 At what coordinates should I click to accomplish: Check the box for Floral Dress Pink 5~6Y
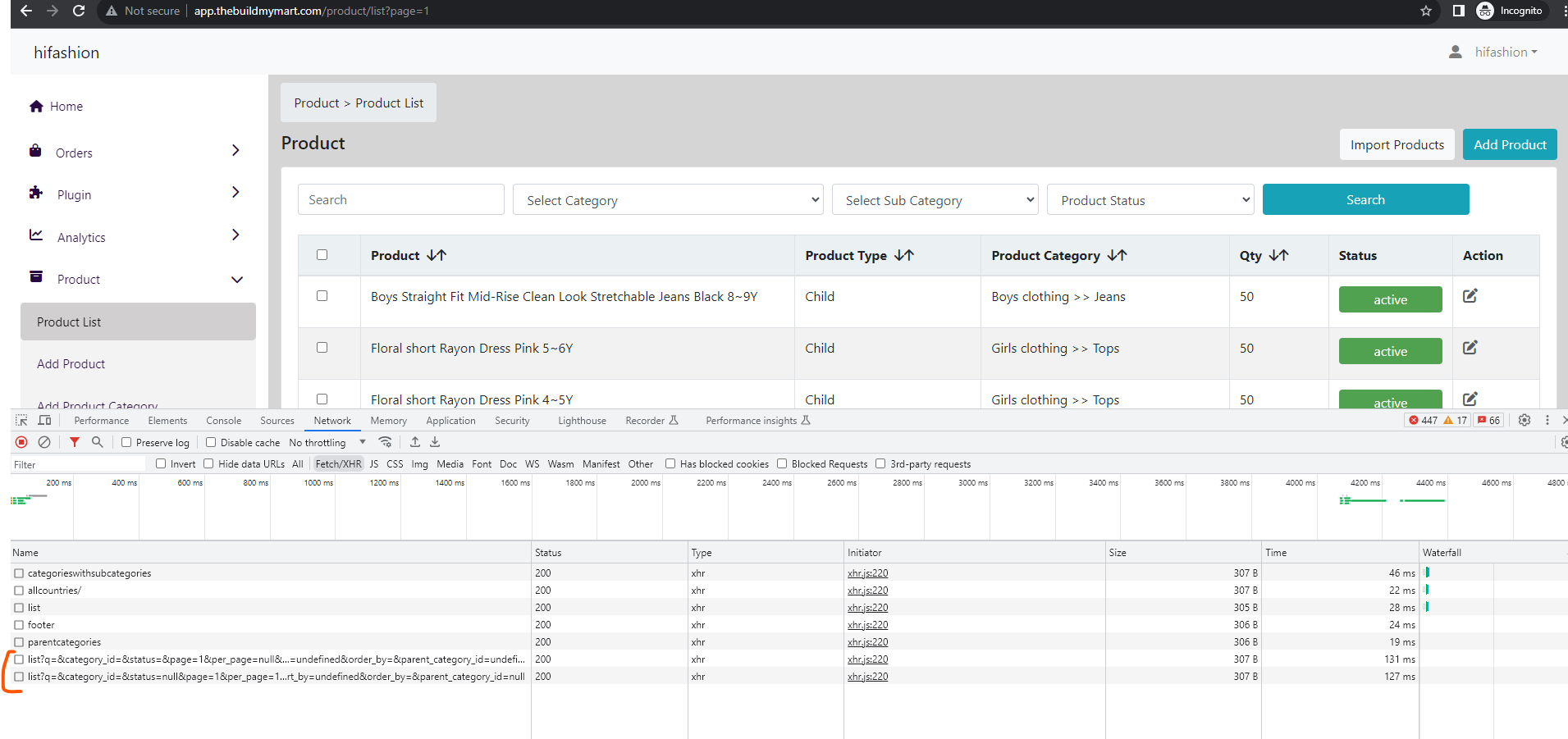(322, 348)
